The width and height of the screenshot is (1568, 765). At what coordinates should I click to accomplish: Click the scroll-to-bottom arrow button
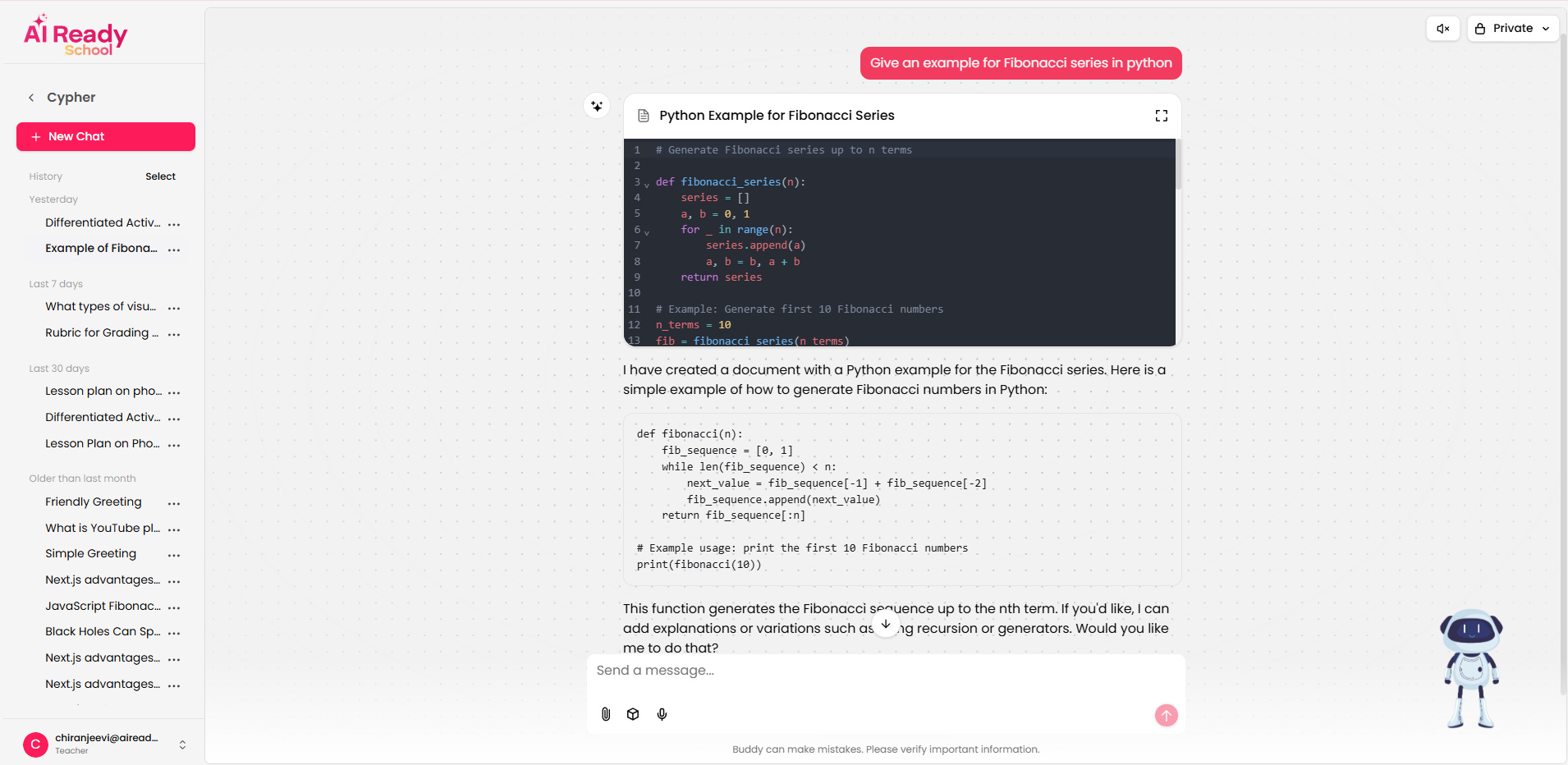[x=886, y=625]
